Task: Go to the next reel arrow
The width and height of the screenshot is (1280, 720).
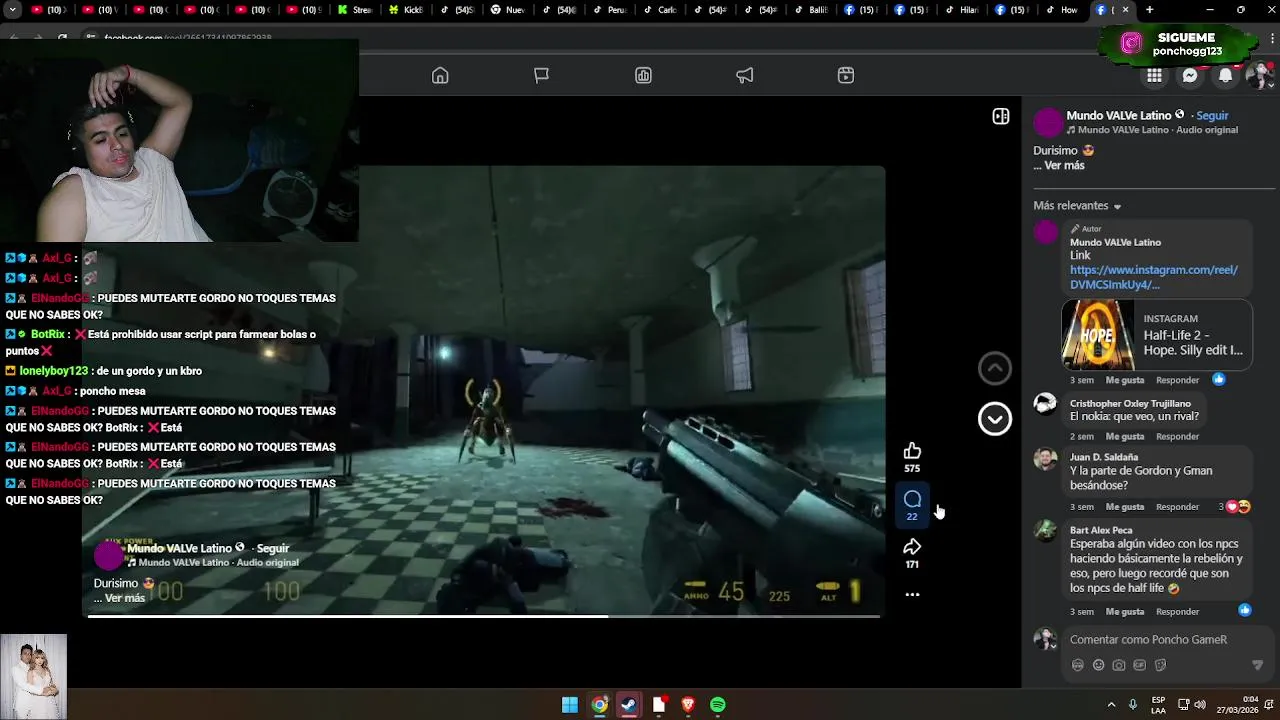Action: [995, 419]
